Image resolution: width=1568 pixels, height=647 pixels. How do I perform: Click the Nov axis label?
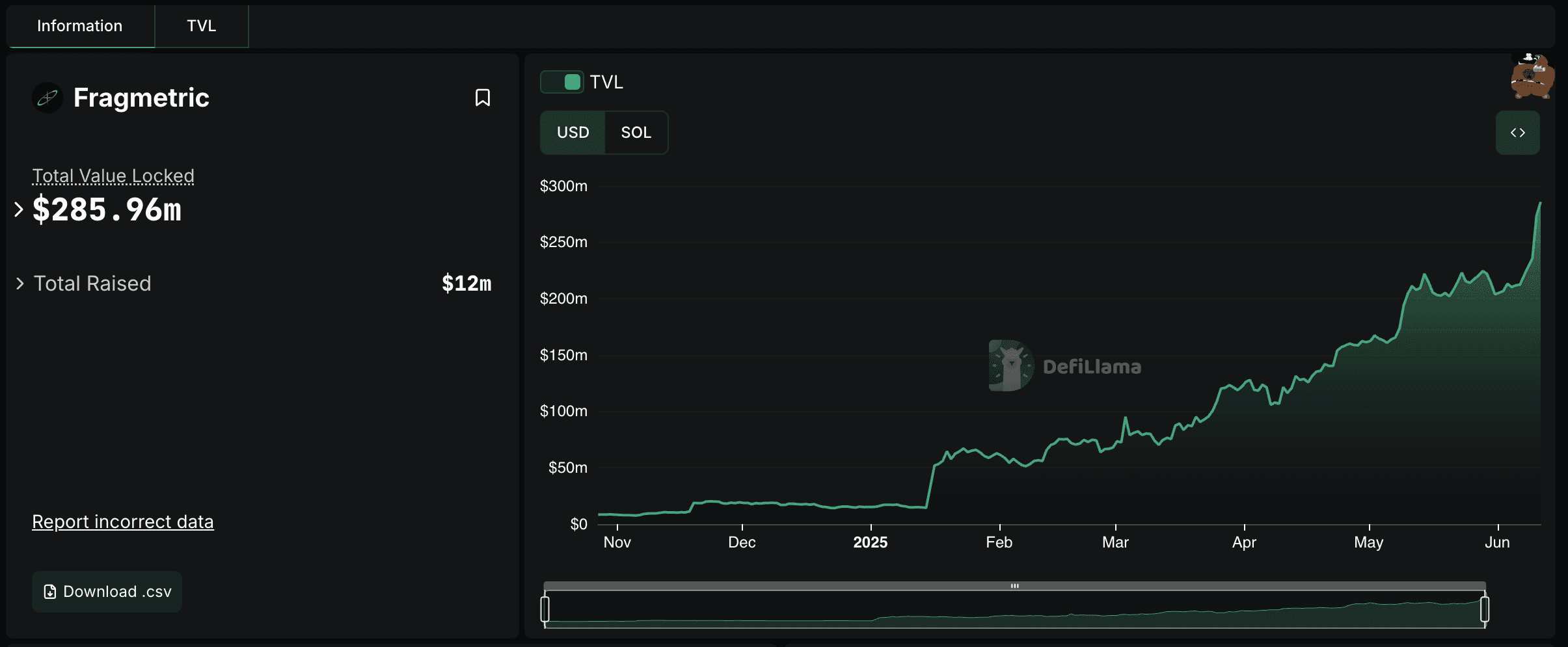617,542
